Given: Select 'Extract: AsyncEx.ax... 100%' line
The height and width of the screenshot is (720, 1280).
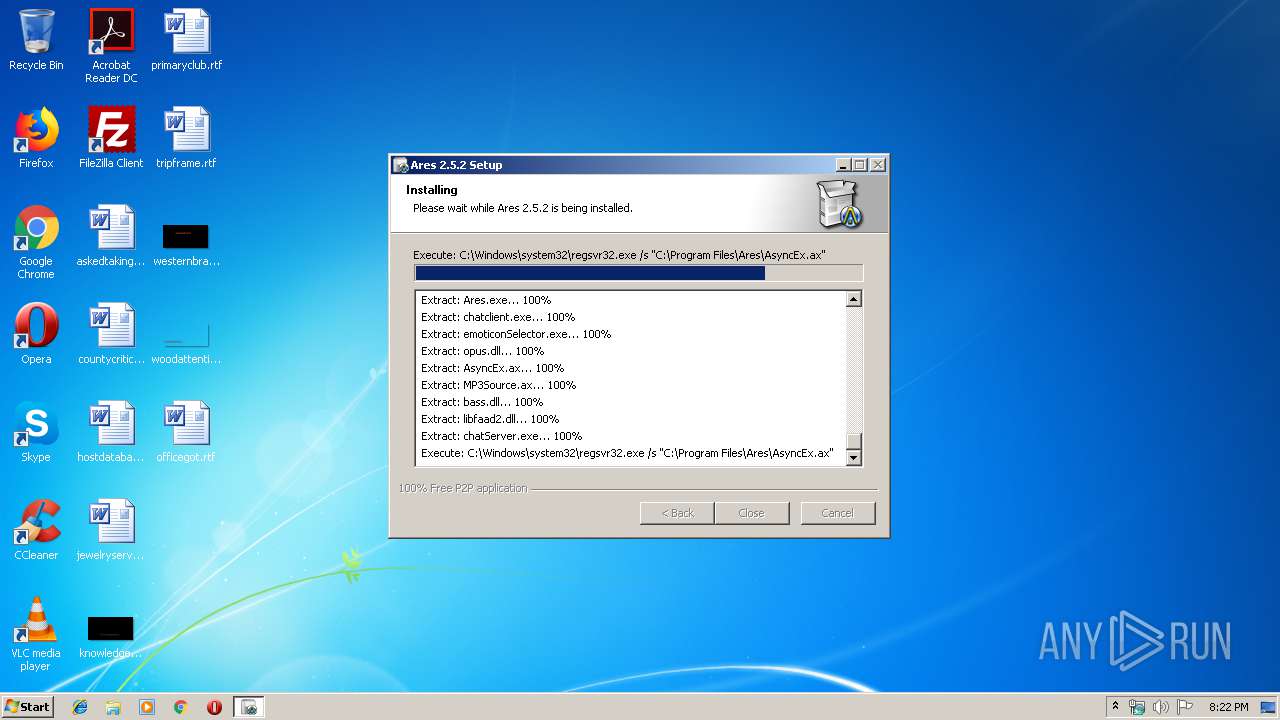Looking at the screenshot, I should click(492, 368).
